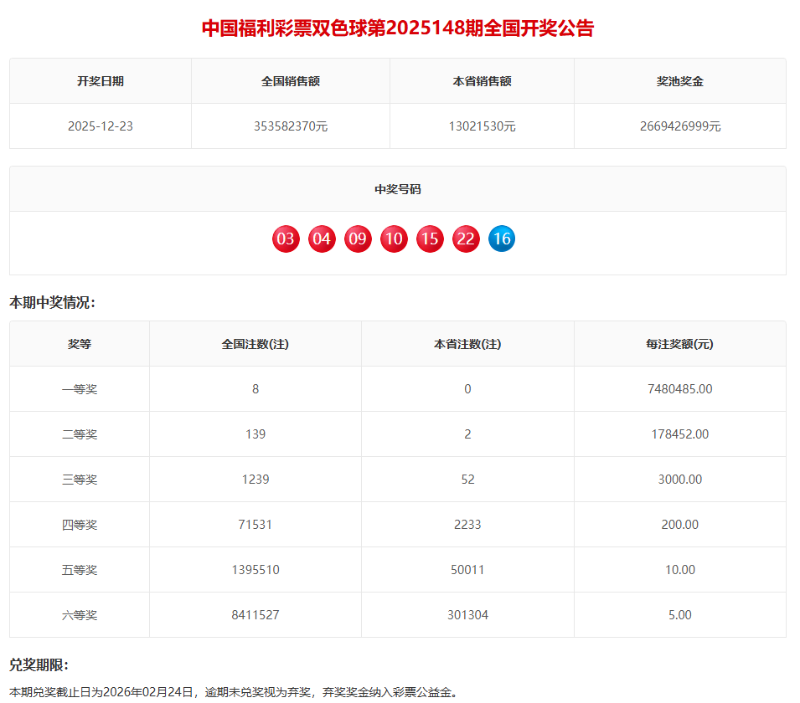The width and height of the screenshot is (800, 703).
Task: Select provincial sales value 13021530元
Action: pos(482,126)
